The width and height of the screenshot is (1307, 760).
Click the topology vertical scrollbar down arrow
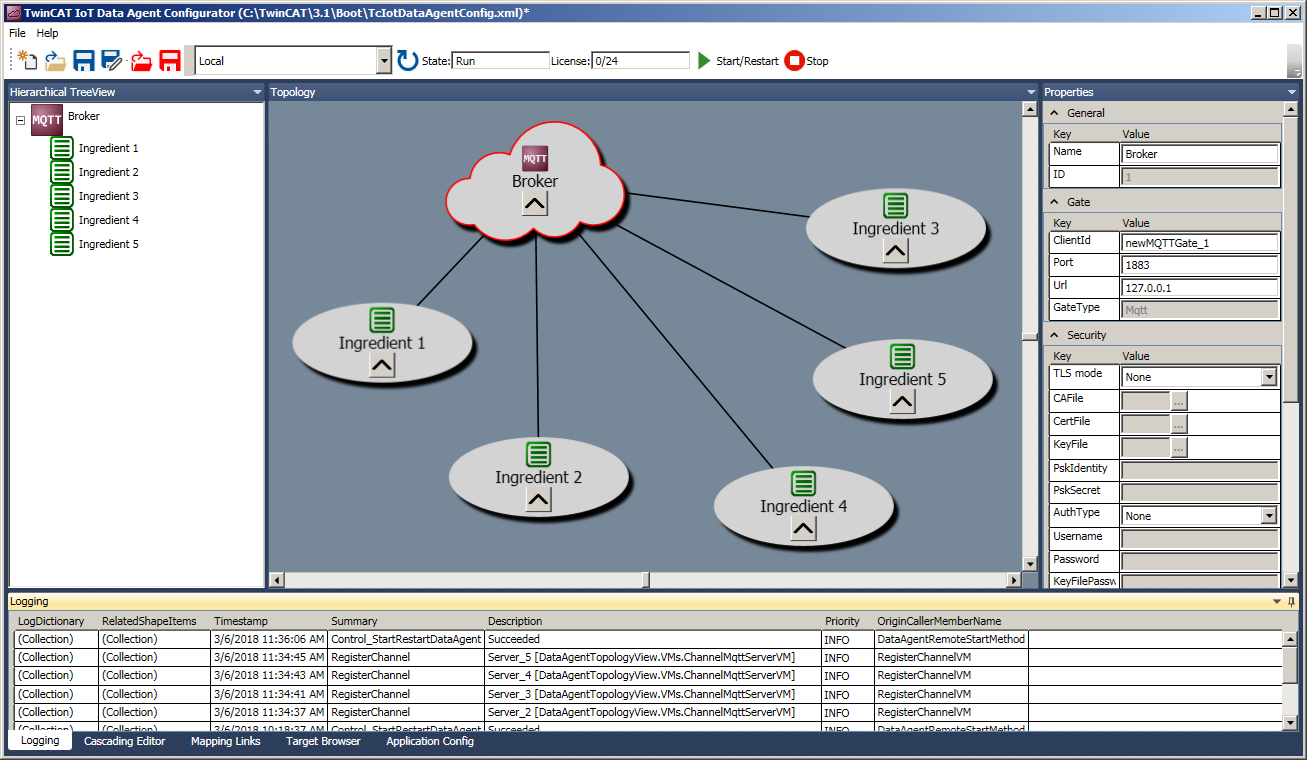1030,564
